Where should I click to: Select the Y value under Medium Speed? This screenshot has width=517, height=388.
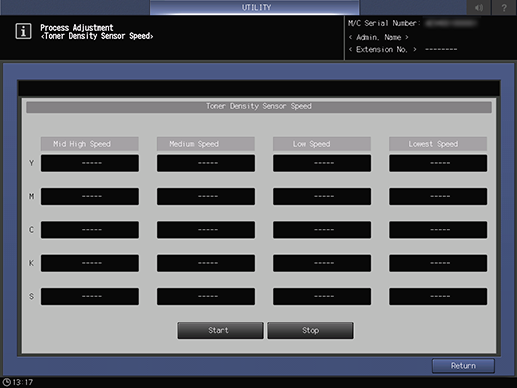206,163
